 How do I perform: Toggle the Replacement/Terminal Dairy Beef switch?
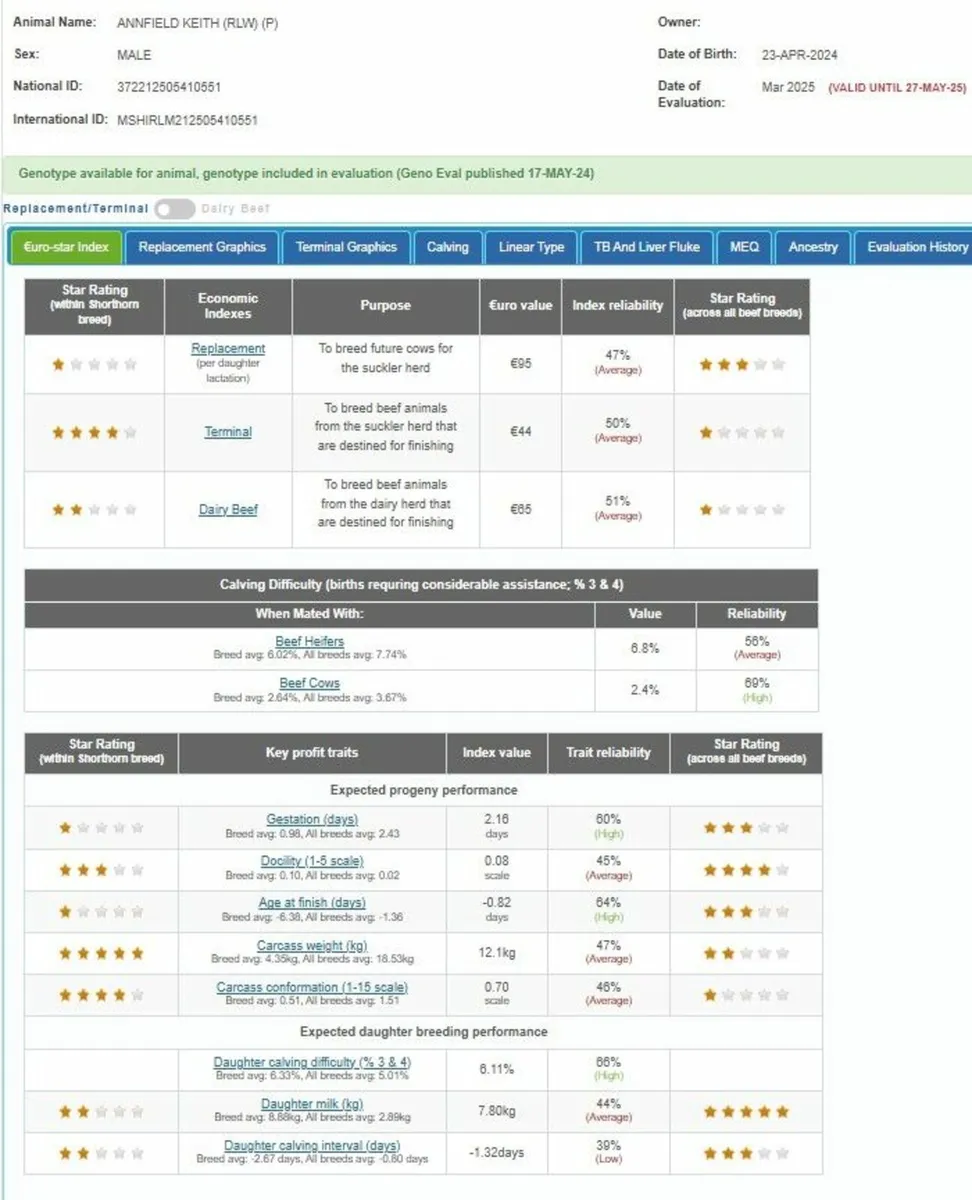[174, 208]
